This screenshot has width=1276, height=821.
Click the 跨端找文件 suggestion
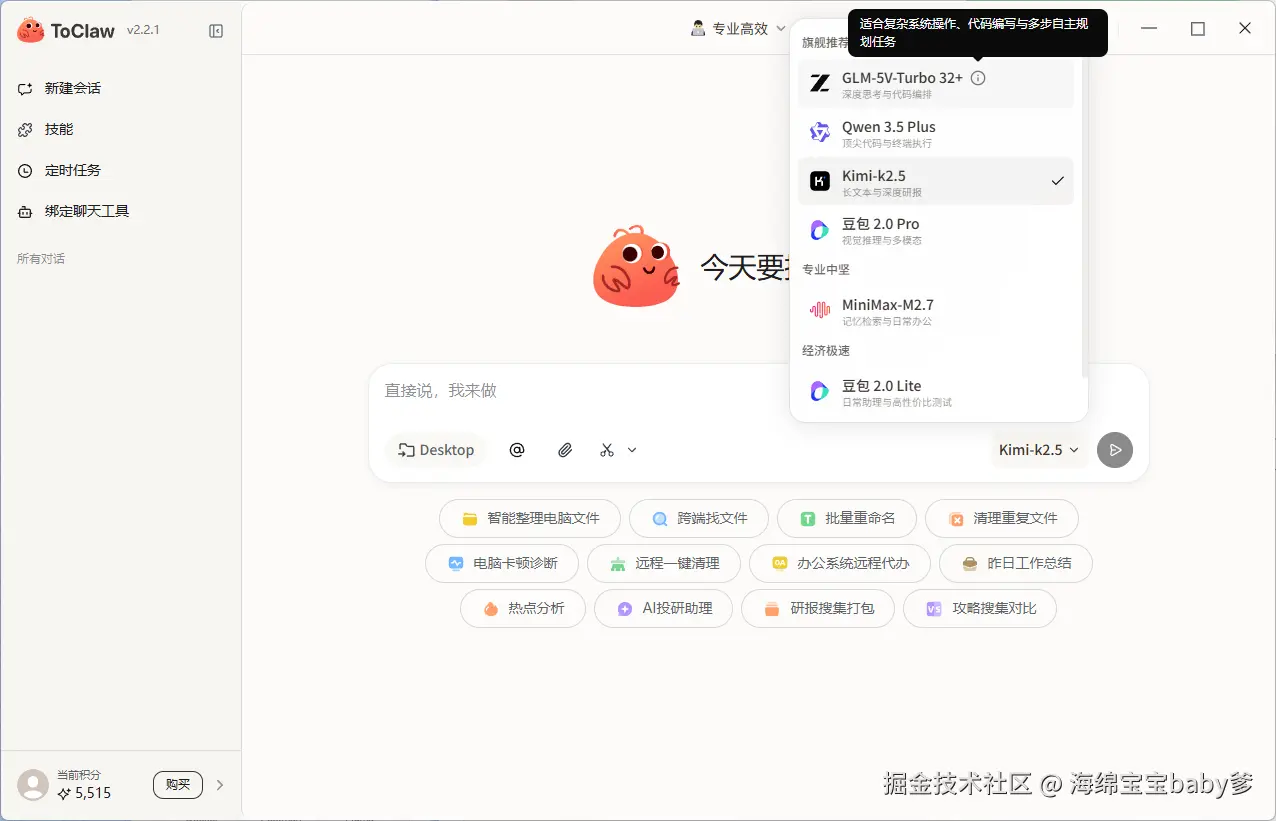click(x=699, y=519)
